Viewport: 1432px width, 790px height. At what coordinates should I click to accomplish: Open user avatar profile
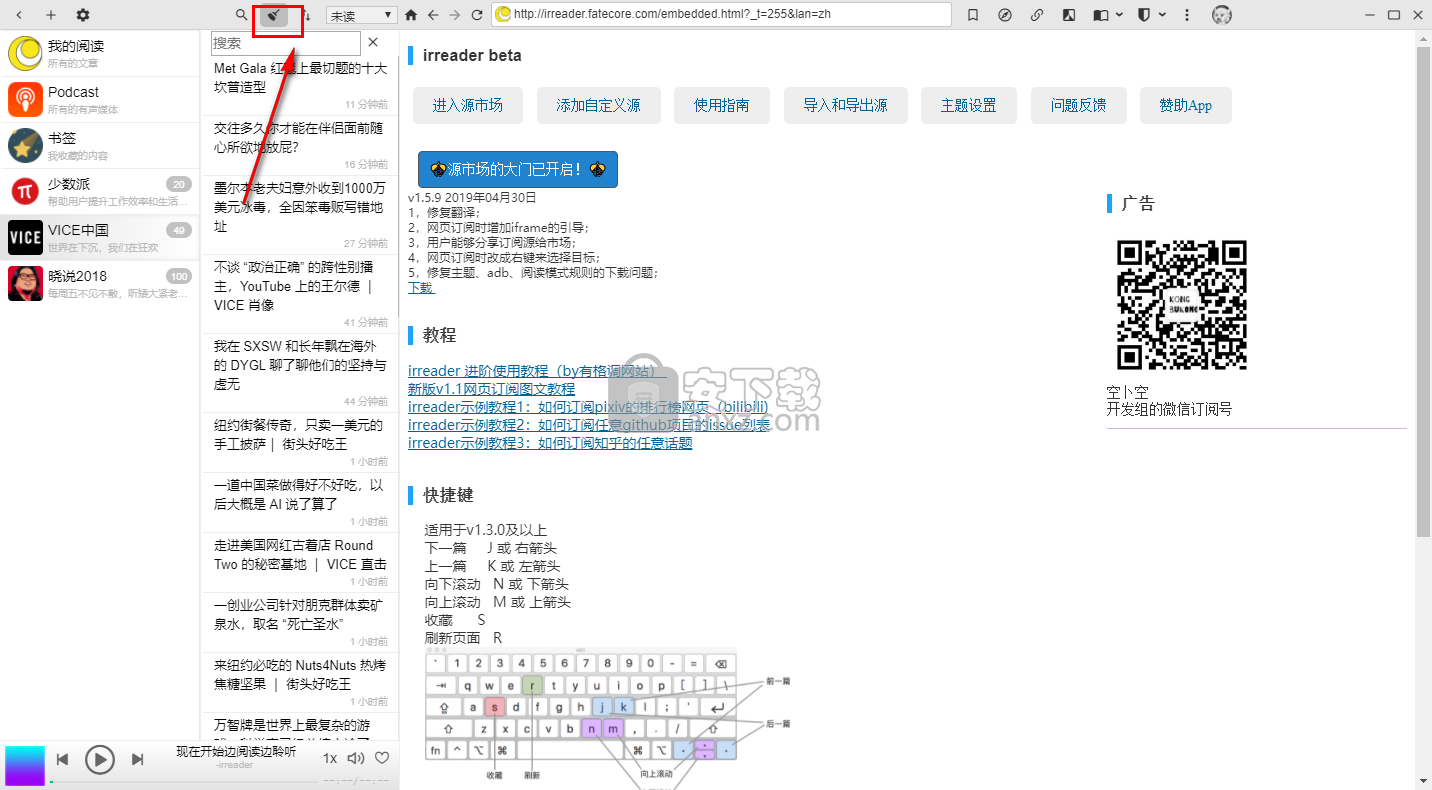pos(1221,15)
